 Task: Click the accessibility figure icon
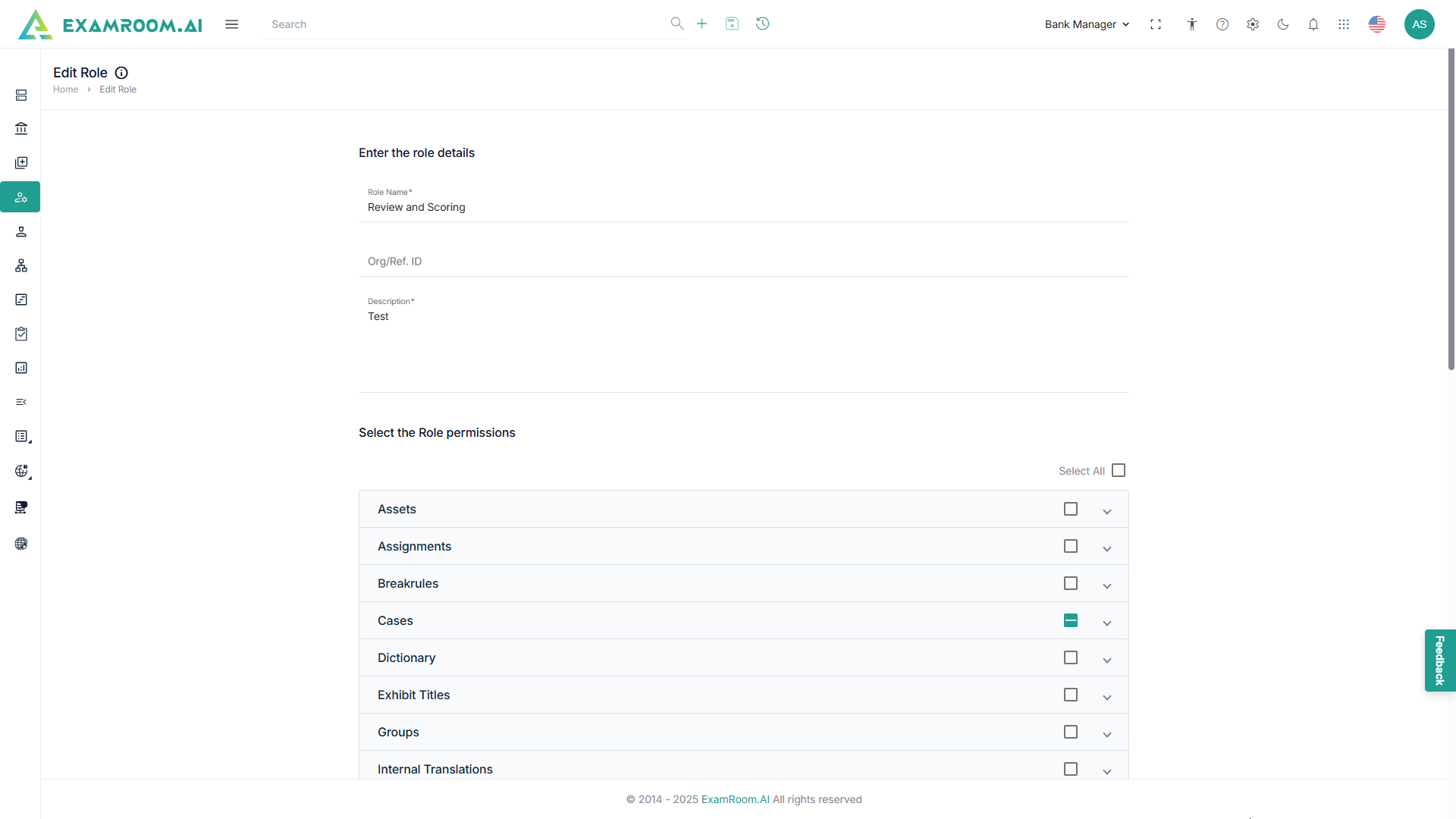click(1192, 24)
